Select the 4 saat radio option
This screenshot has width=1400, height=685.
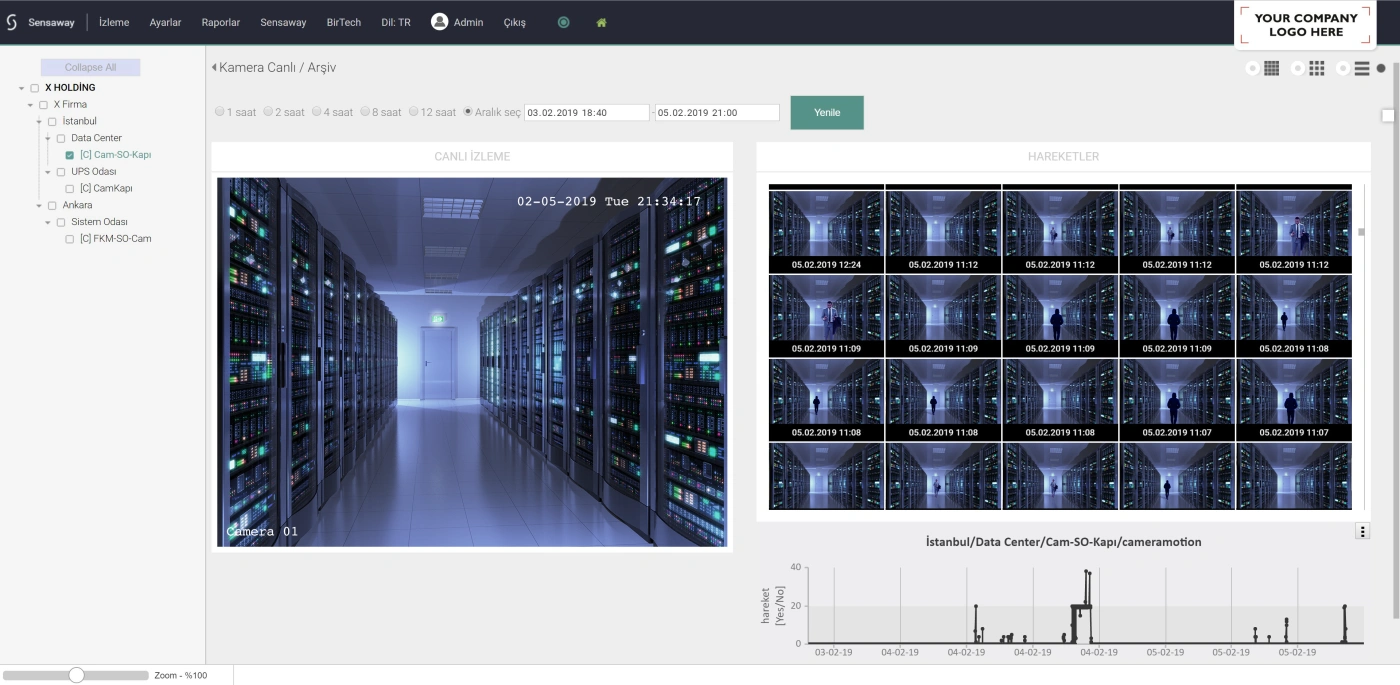pos(316,112)
